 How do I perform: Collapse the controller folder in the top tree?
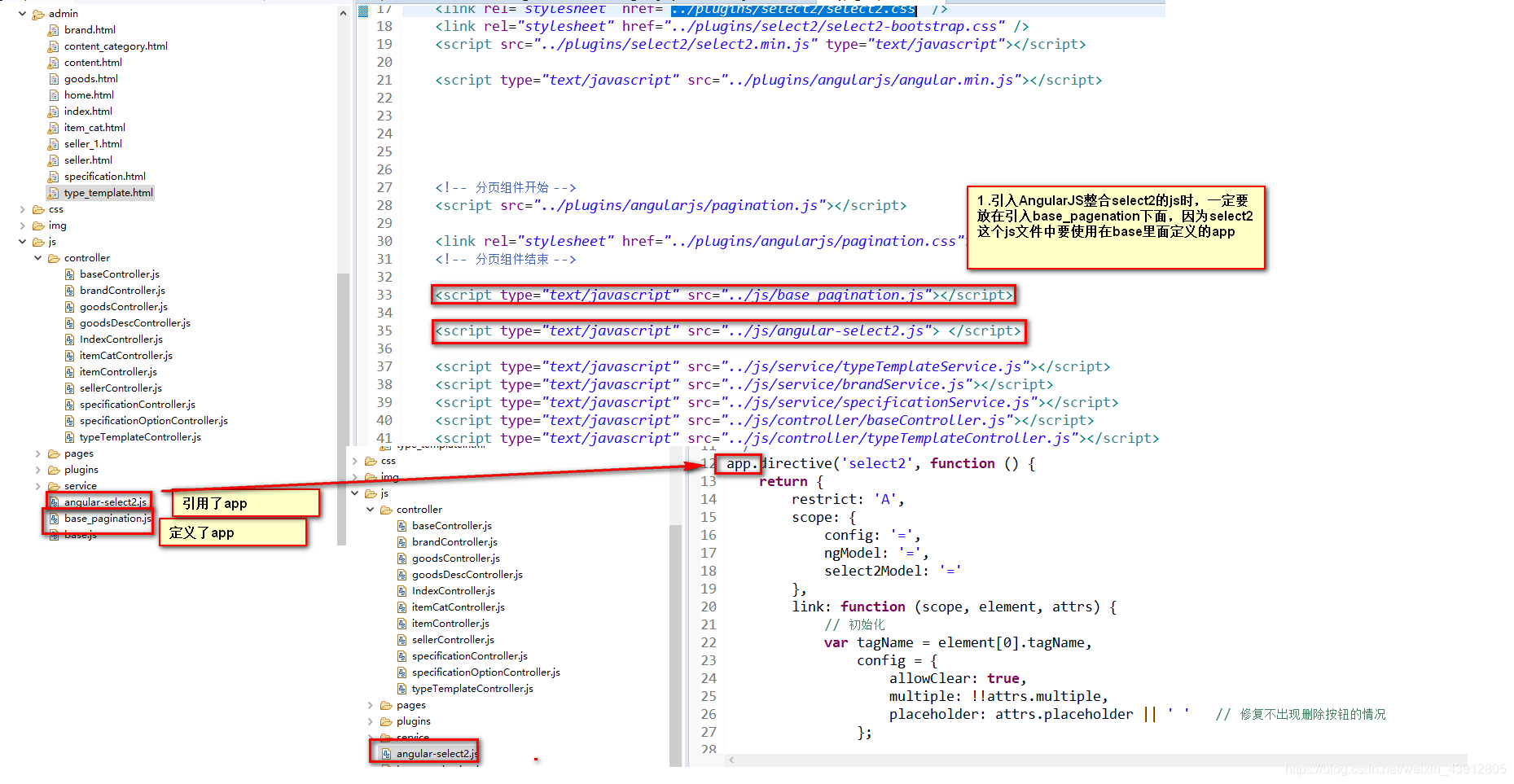pyautogui.click(x=37, y=258)
